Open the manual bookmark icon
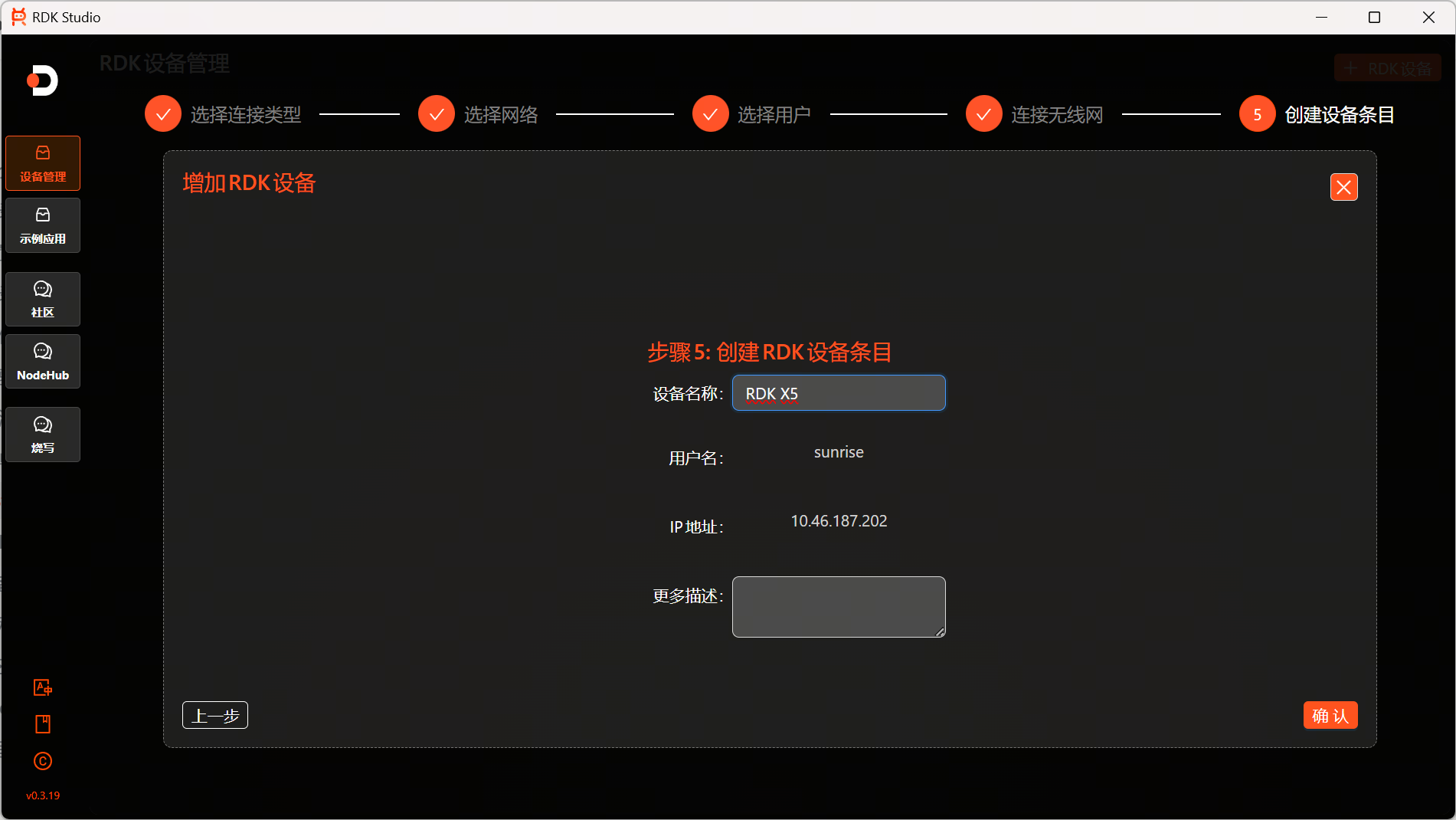 tap(43, 723)
